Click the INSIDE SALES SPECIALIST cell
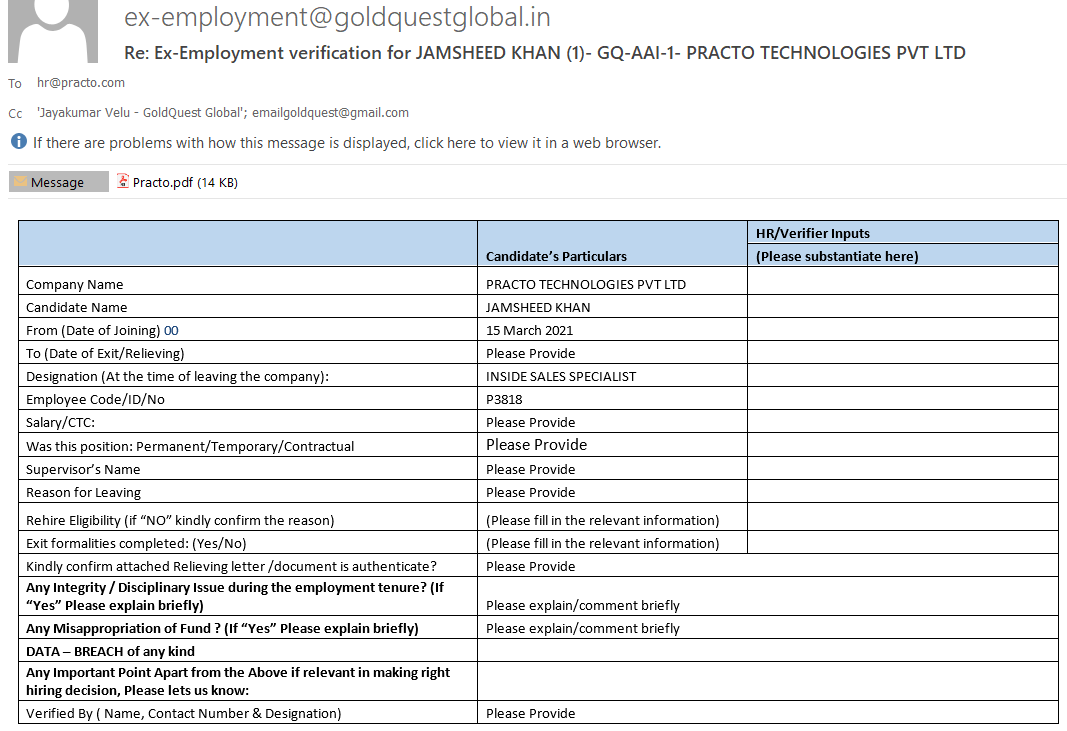This screenshot has width=1067, height=731. (612, 376)
